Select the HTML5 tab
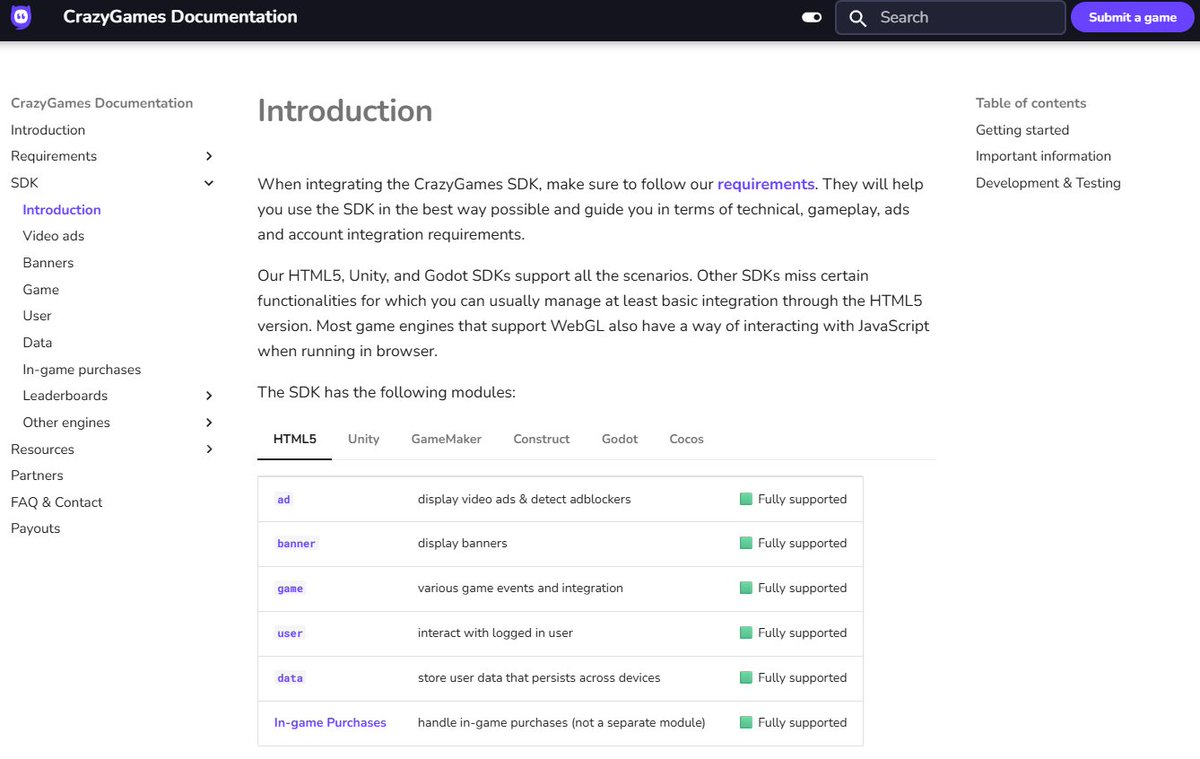The height and width of the screenshot is (759, 1200). pos(295,439)
